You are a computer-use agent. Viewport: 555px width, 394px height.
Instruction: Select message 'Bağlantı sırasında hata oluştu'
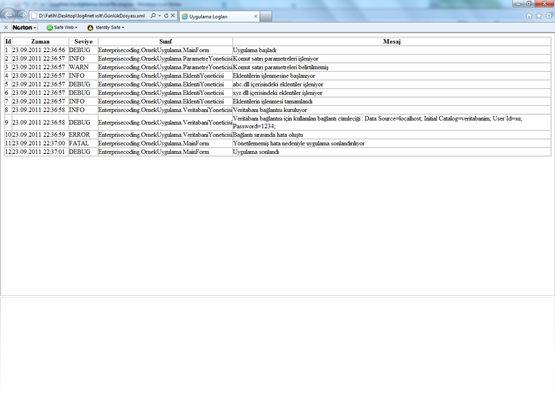coord(268,135)
